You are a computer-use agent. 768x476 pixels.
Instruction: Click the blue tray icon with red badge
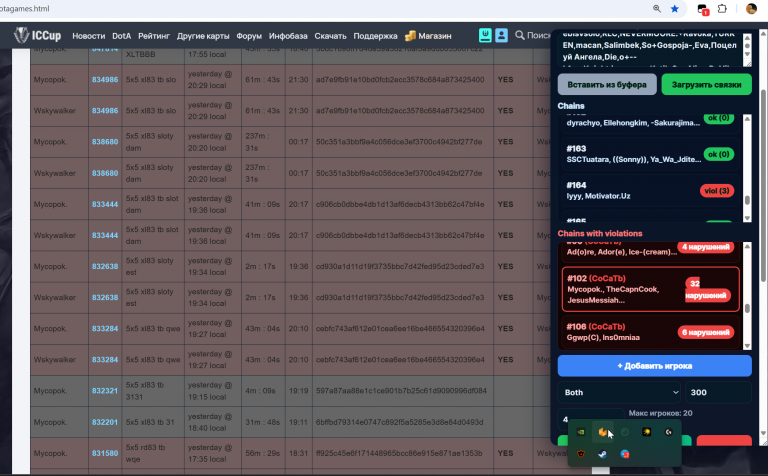624,454
